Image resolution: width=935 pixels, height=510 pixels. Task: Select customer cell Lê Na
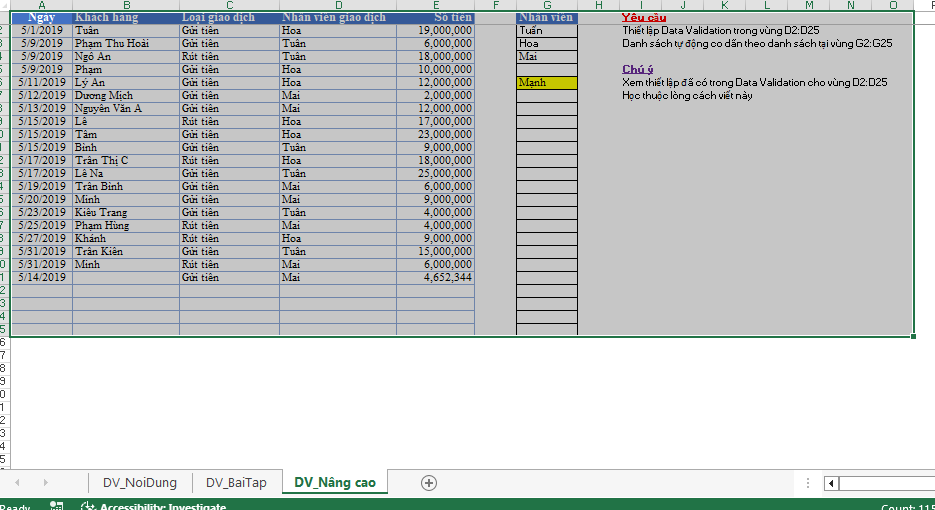click(x=126, y=174)
